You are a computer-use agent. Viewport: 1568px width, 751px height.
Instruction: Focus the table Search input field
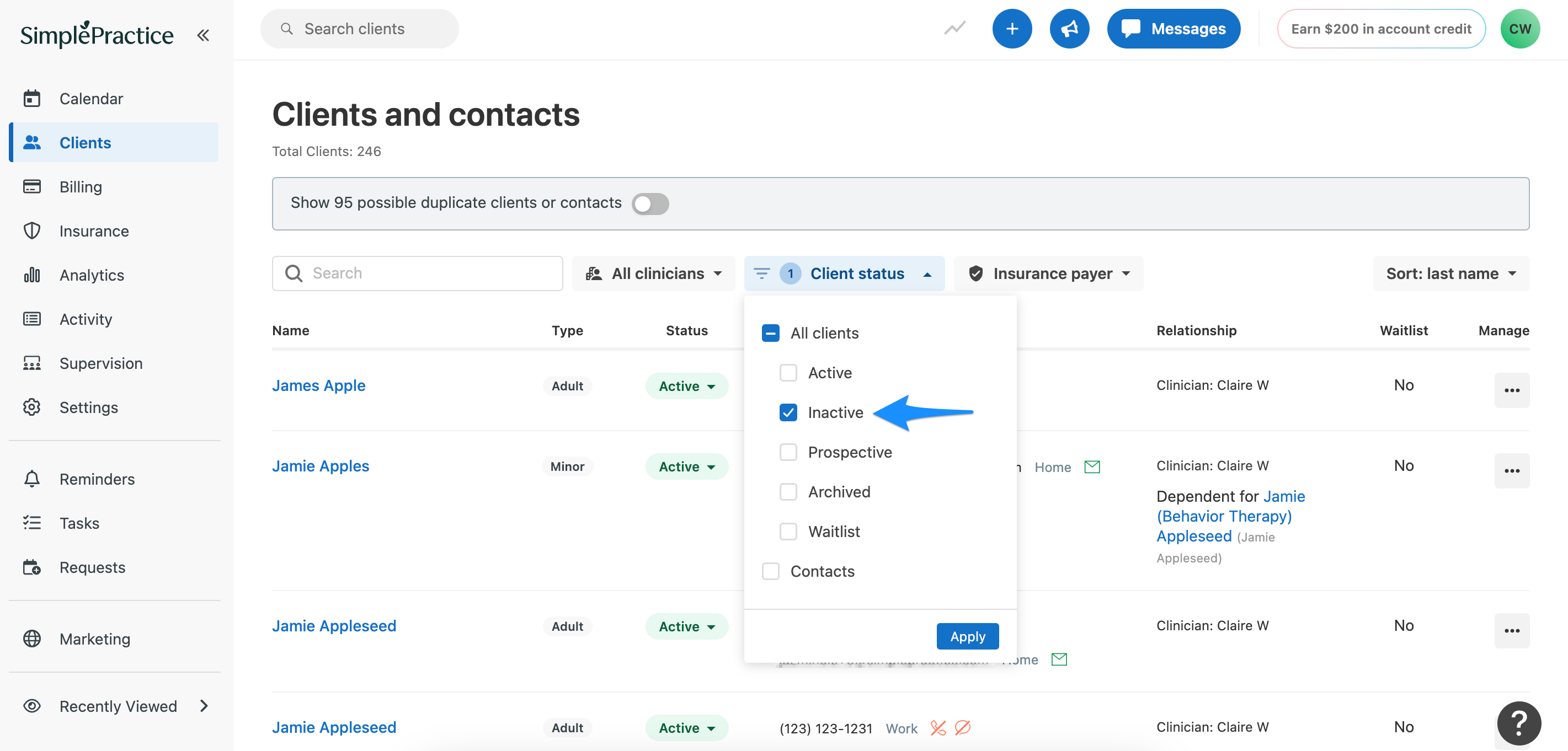tap(418, 273)
